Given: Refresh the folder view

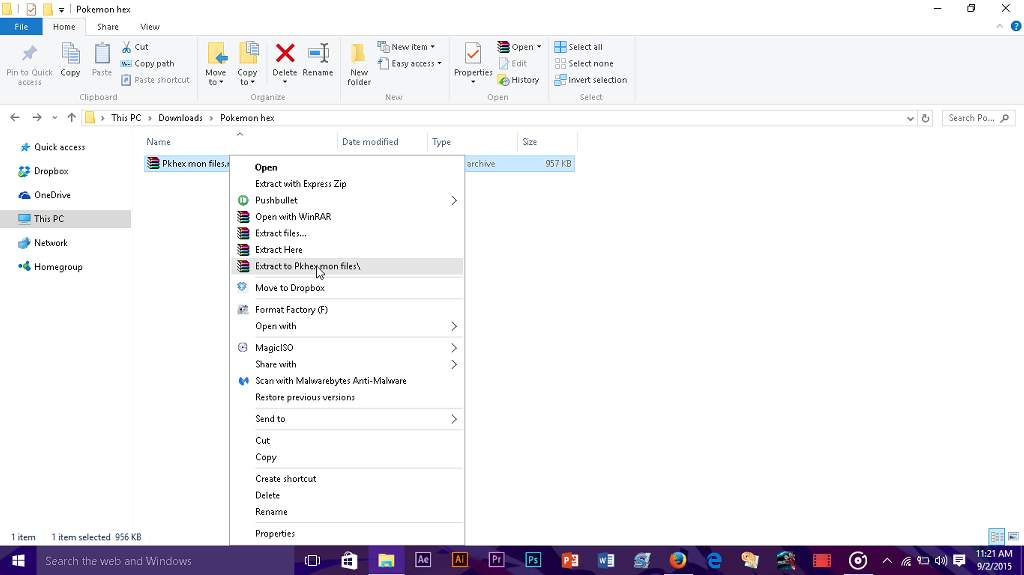Looking at the screenshot, I should tap(925, 118).
